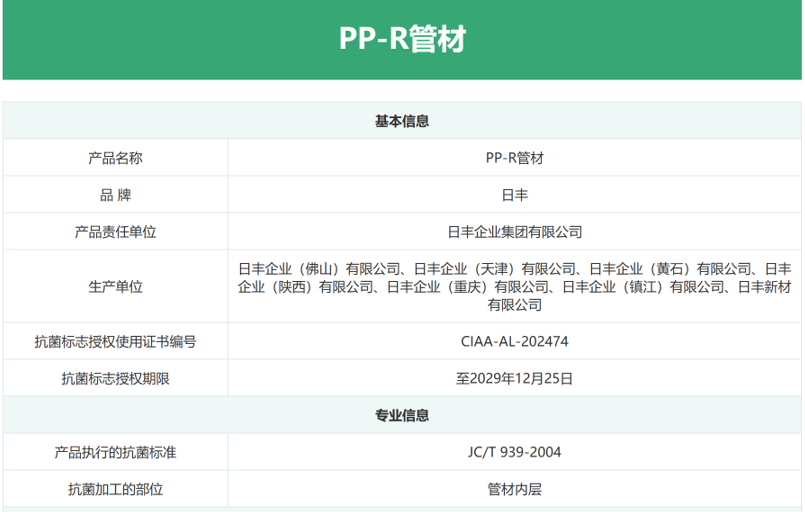Select the 管材内层 value cell
The image size is (805, 512).
tap(514, 489)
